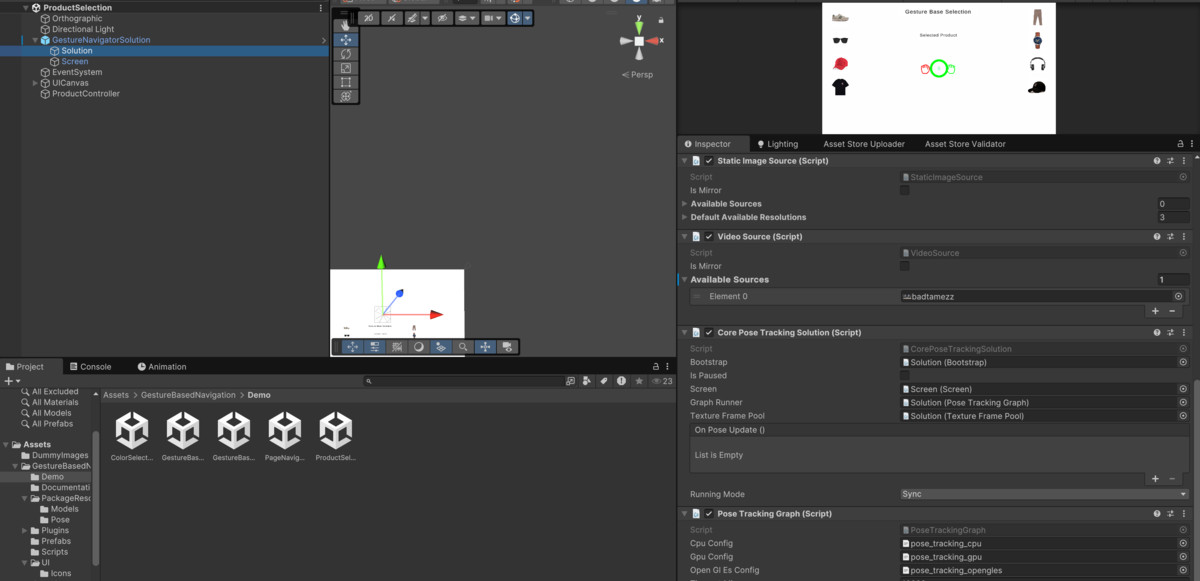Select the Move tool in Scene toolbar
Screen dimensions: 1200x581
tap(346, 40)
